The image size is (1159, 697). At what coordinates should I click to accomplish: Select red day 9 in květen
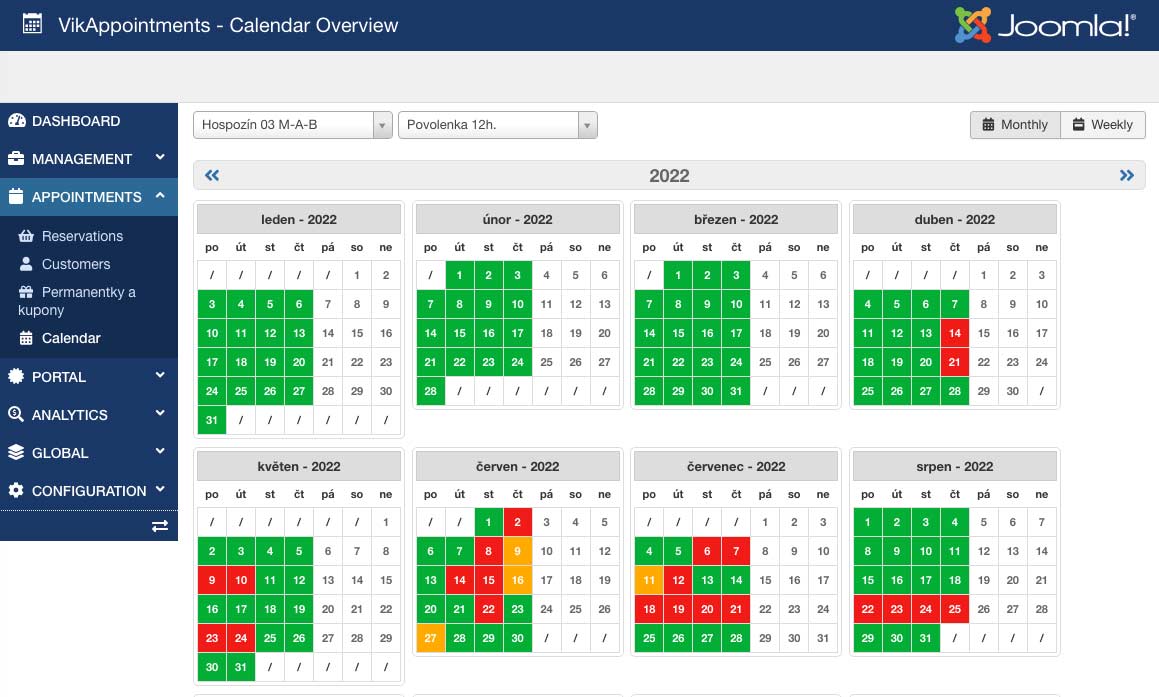coord(212,580)
